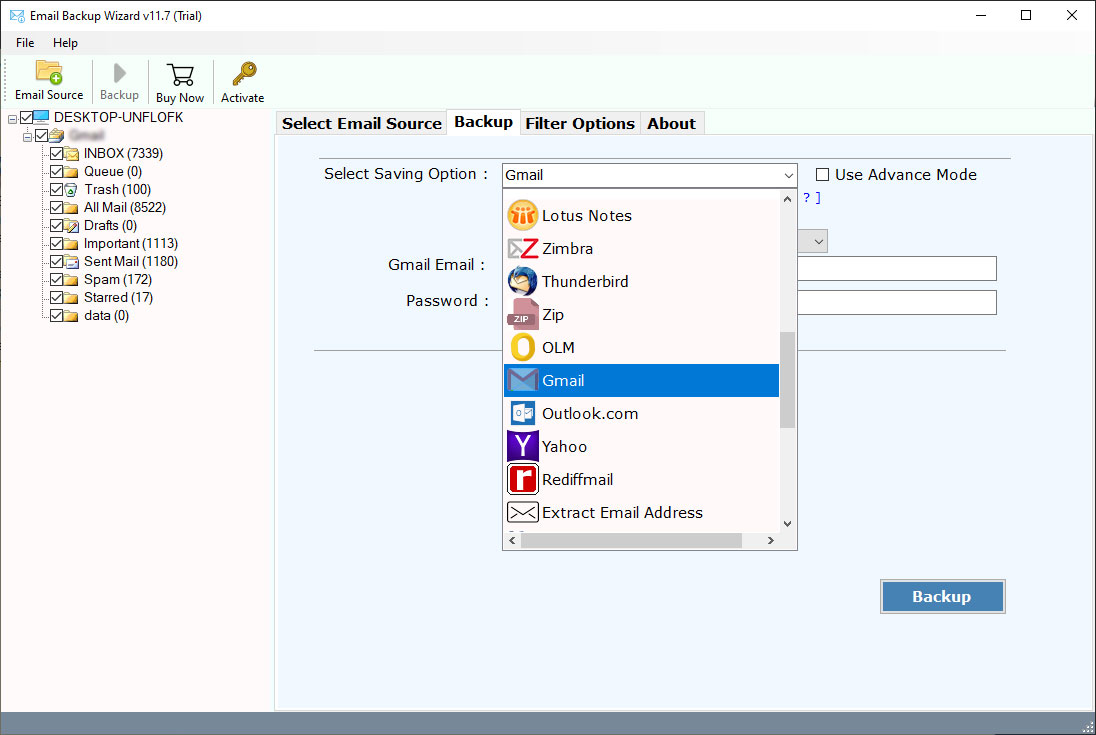
Task: Select the Rediffmail icon in list
Action: tap(522, 479)
